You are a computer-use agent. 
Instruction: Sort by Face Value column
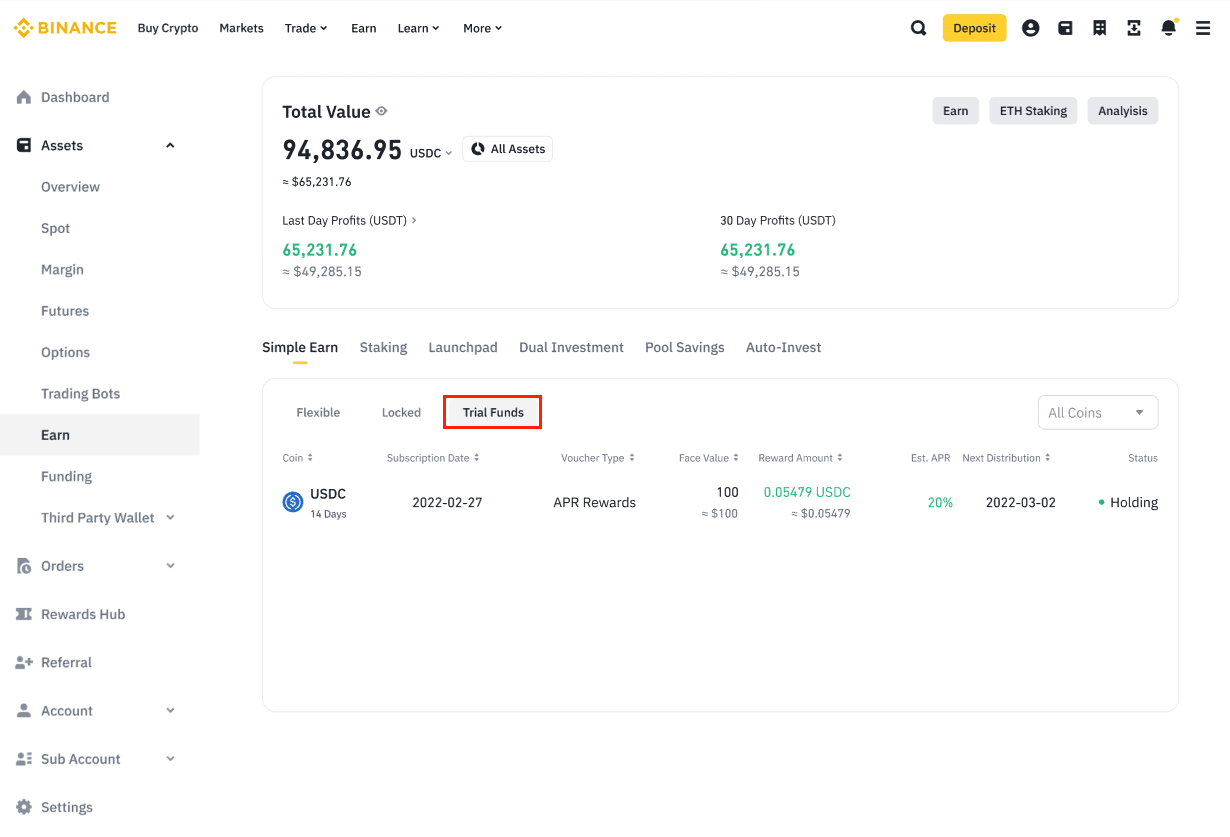click(x=708, y=458)
